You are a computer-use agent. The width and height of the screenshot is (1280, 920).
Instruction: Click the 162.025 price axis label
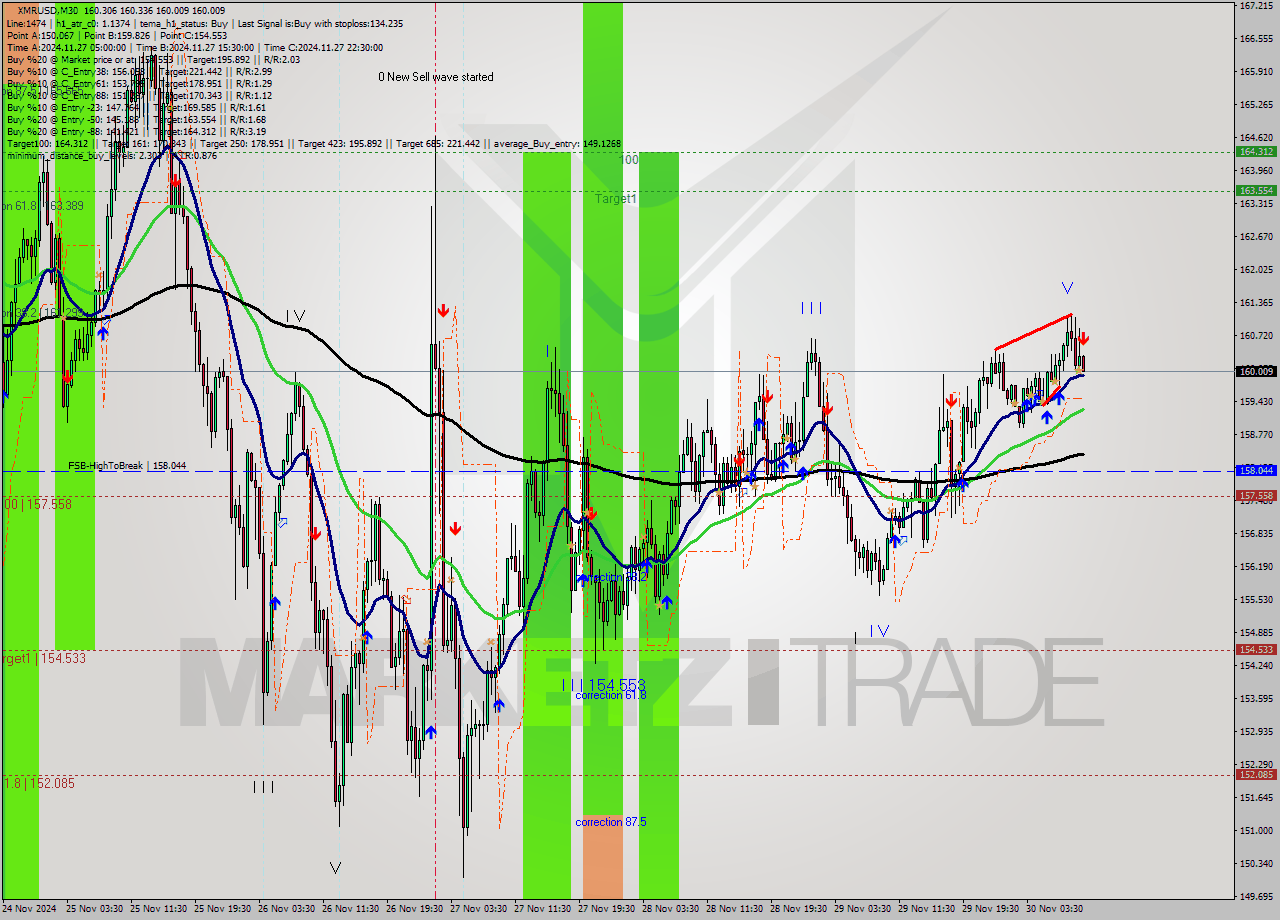tap(1256, 270)
